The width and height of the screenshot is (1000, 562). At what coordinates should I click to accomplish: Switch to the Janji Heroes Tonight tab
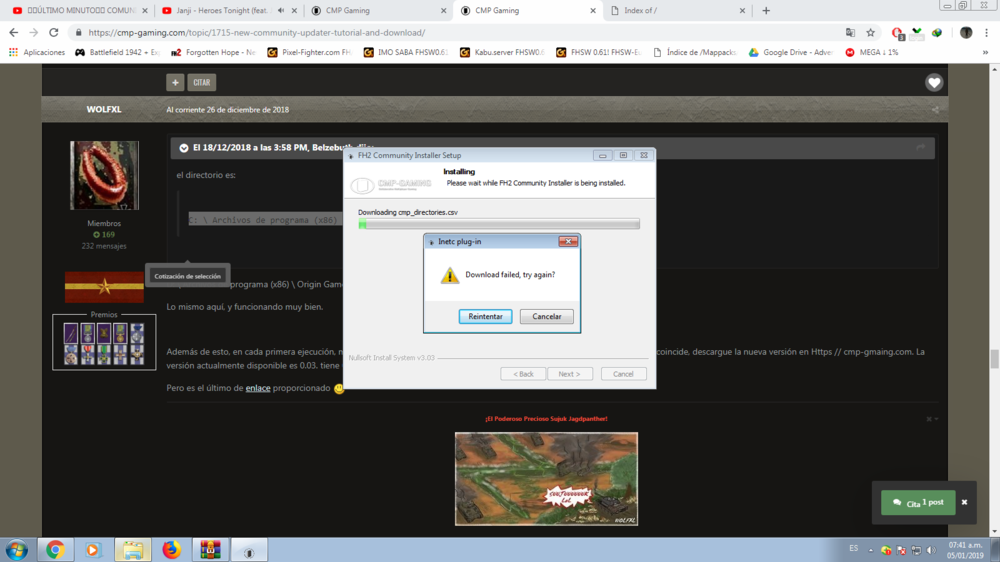click(222, 11)
